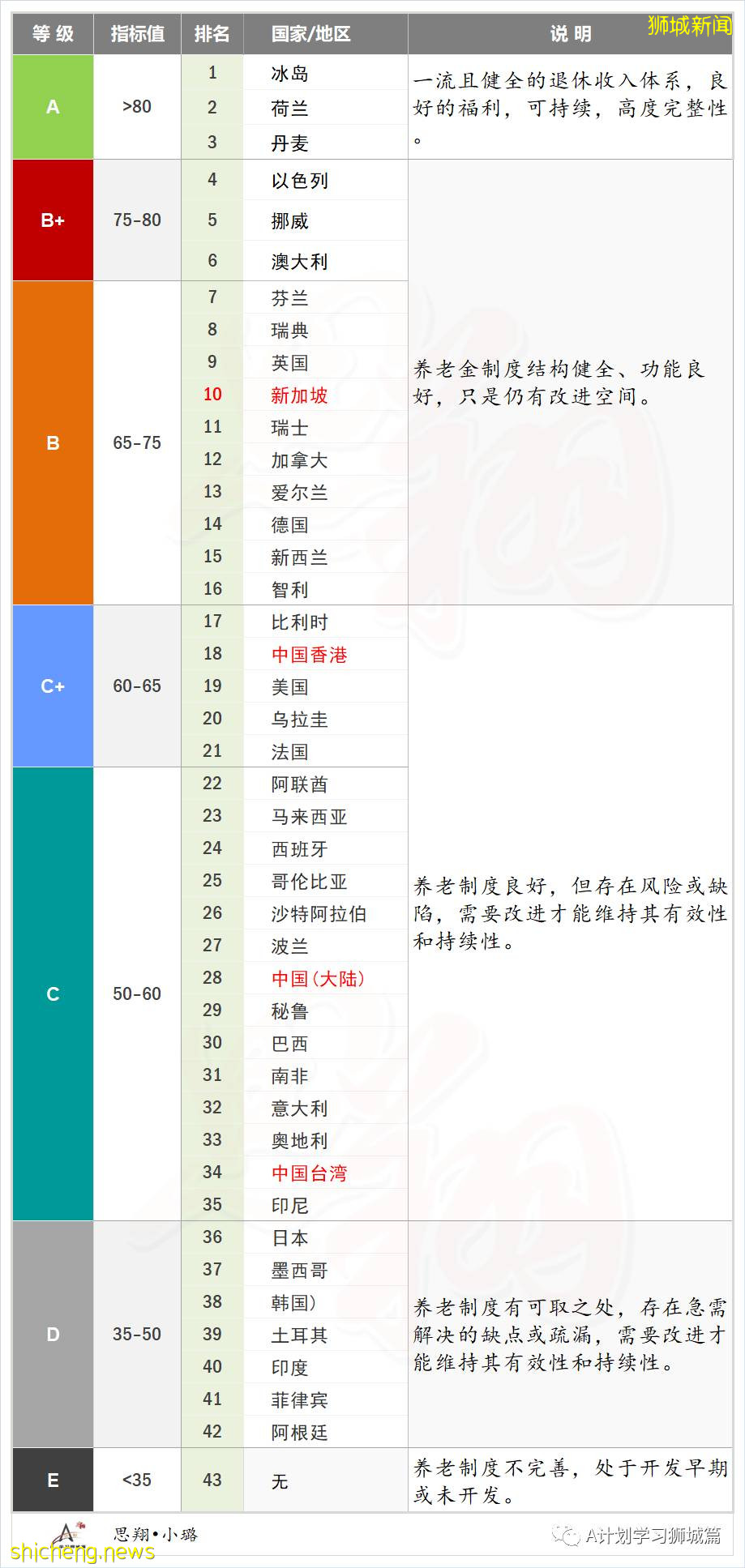Click the red 中国香港 cell
Viewport: 745px width, 1568px height.
[325, 654]
